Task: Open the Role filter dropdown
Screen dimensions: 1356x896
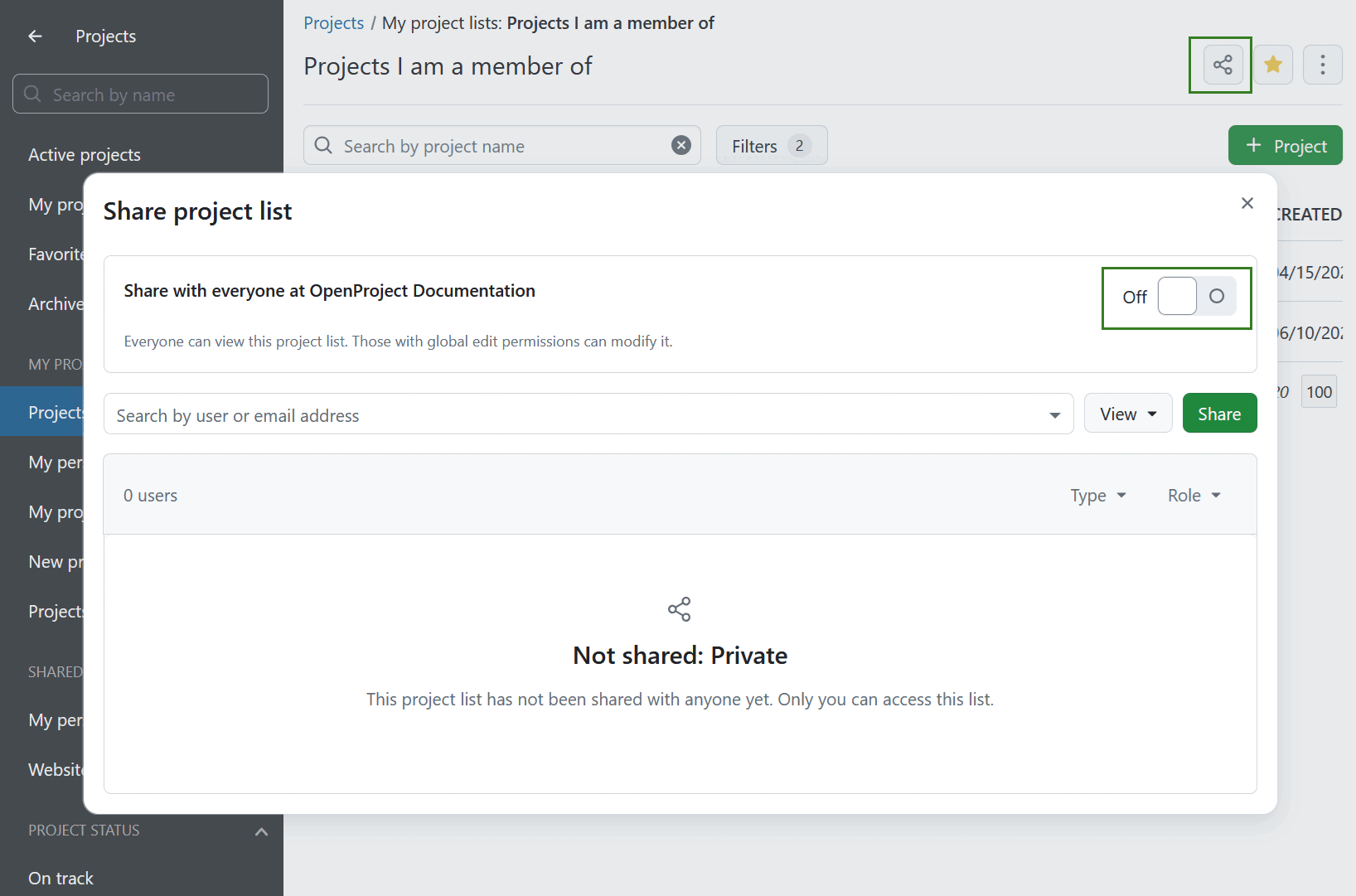Action: (x=1194, y=495)
